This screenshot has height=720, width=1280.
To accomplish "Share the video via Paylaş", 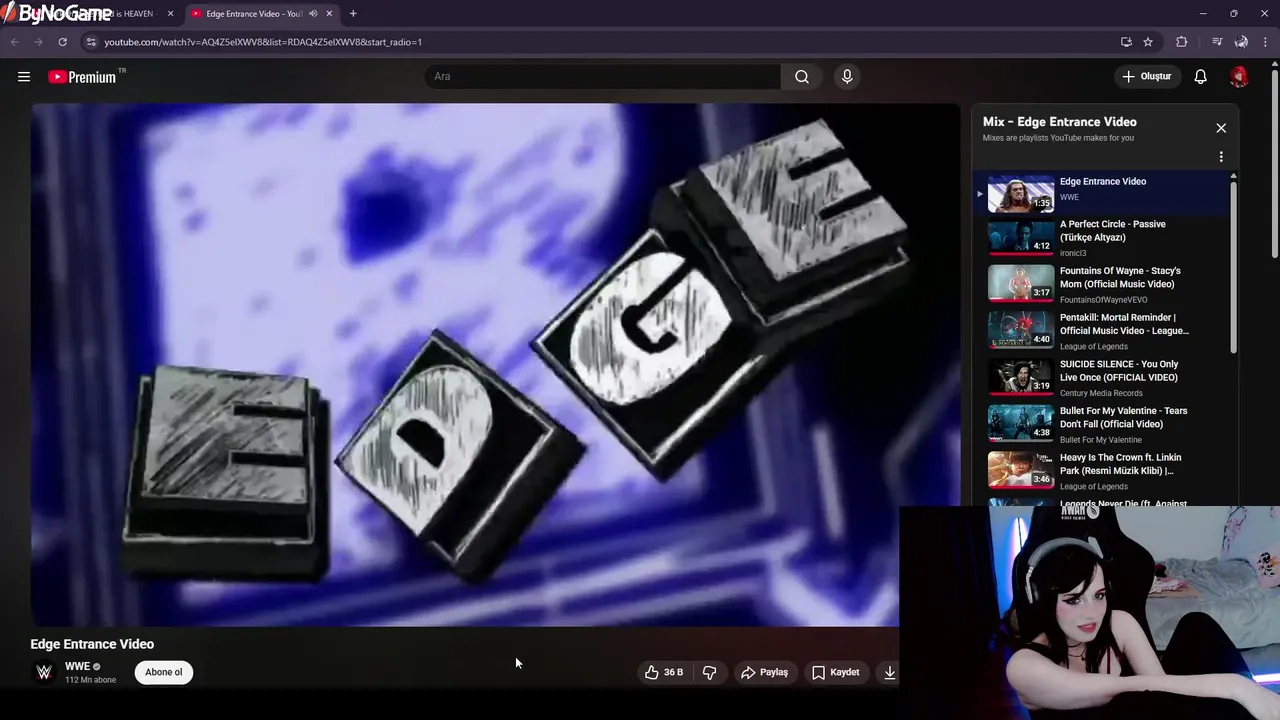I will pos(764,673).
